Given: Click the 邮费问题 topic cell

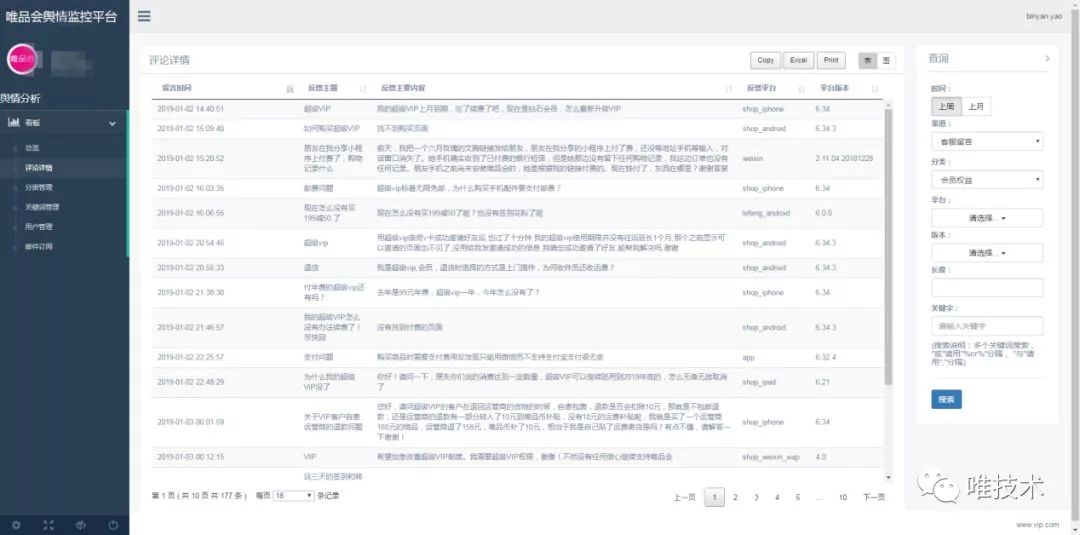Looking at the screenshot, I should [x=318, y=189].
